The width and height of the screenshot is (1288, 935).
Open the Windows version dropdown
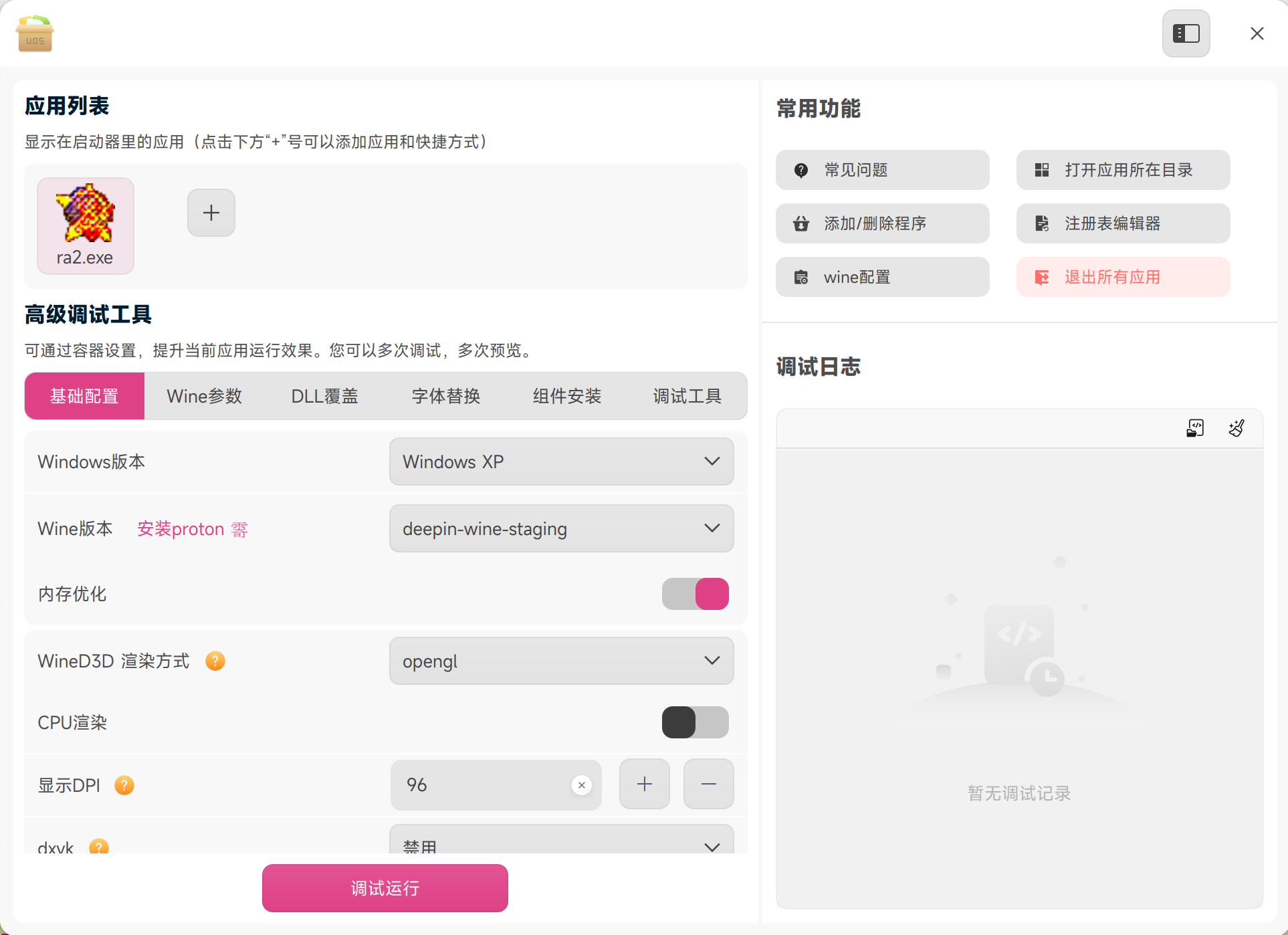click(561, 461)
